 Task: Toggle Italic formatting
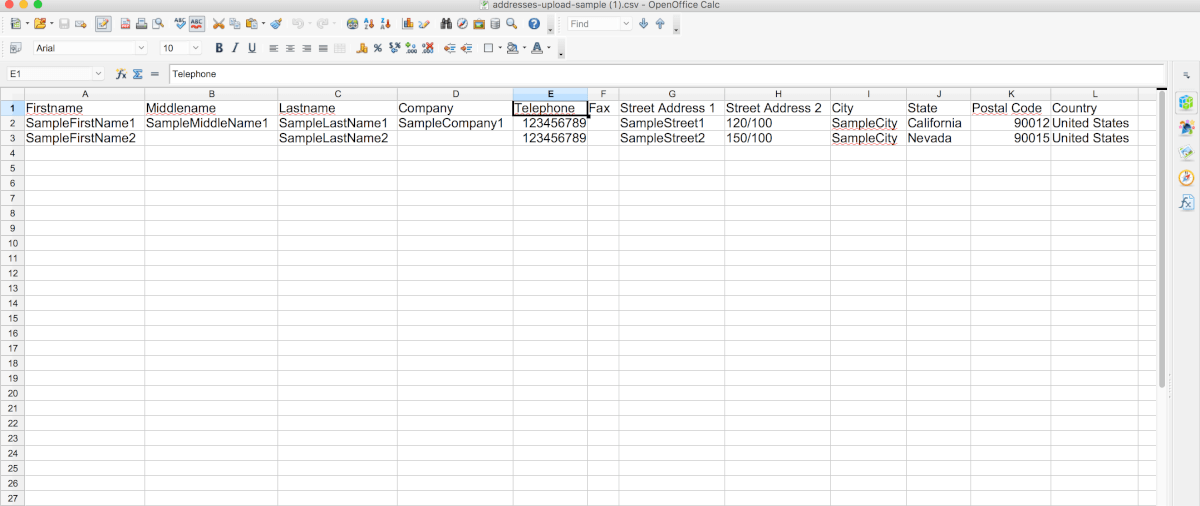[235, 48]
